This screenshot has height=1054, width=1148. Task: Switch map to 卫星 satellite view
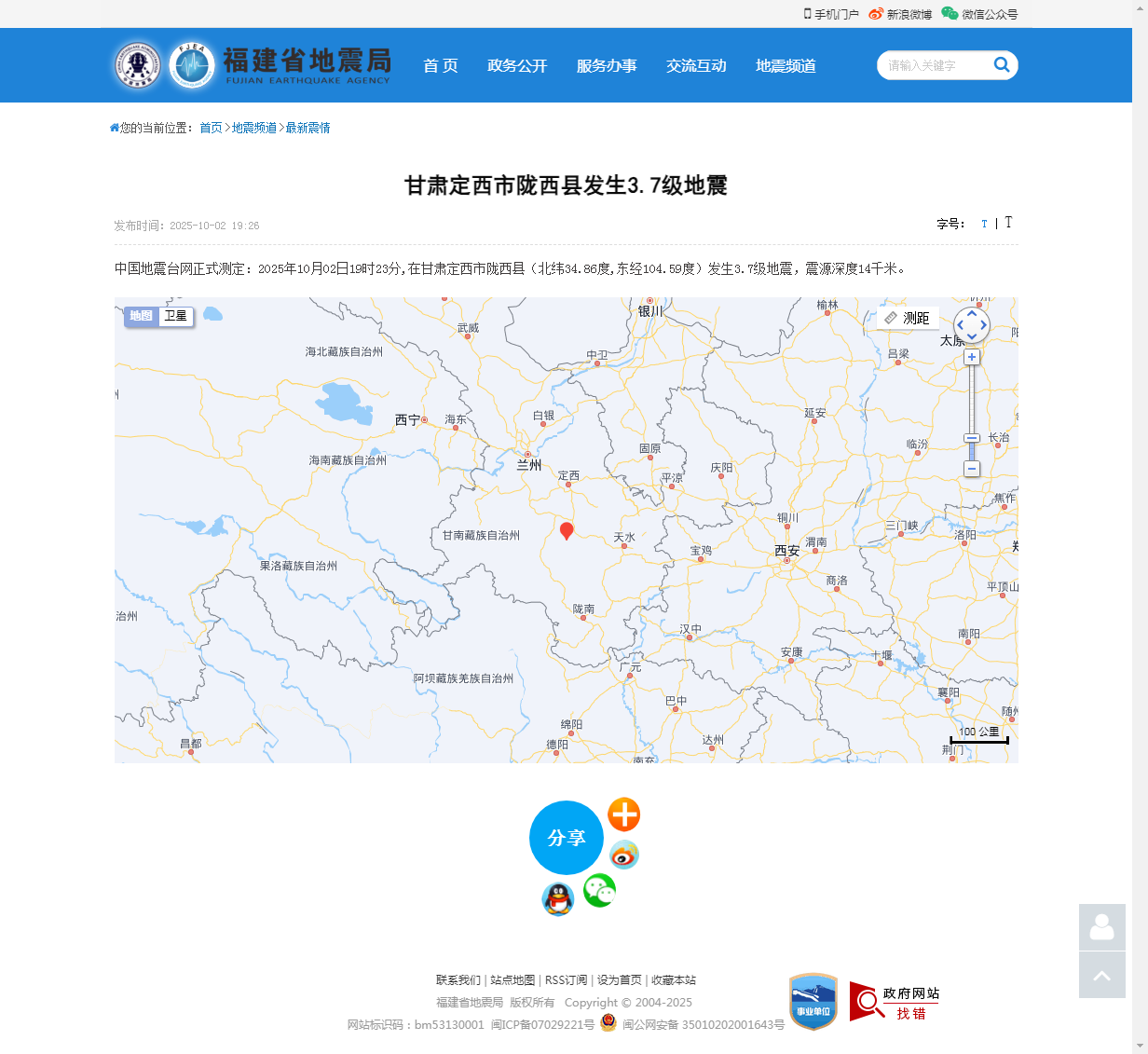(175, 317)
